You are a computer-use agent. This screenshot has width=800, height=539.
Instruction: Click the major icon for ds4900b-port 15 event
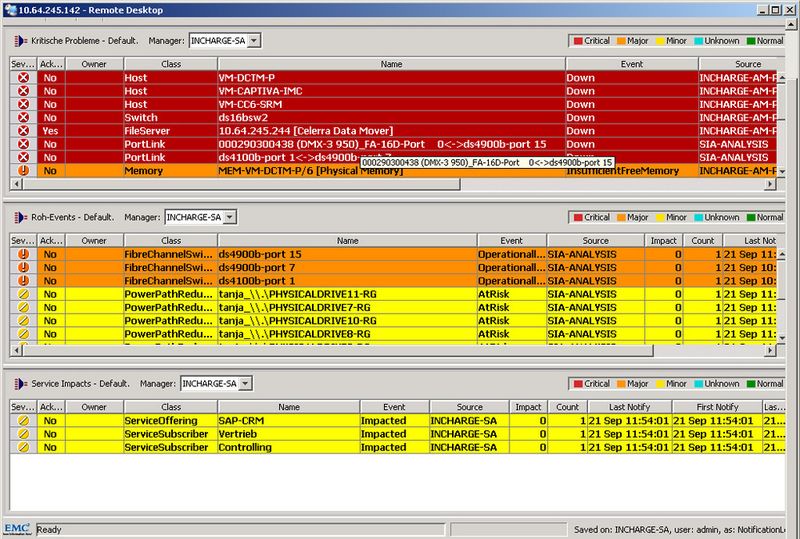click(23, 254)
